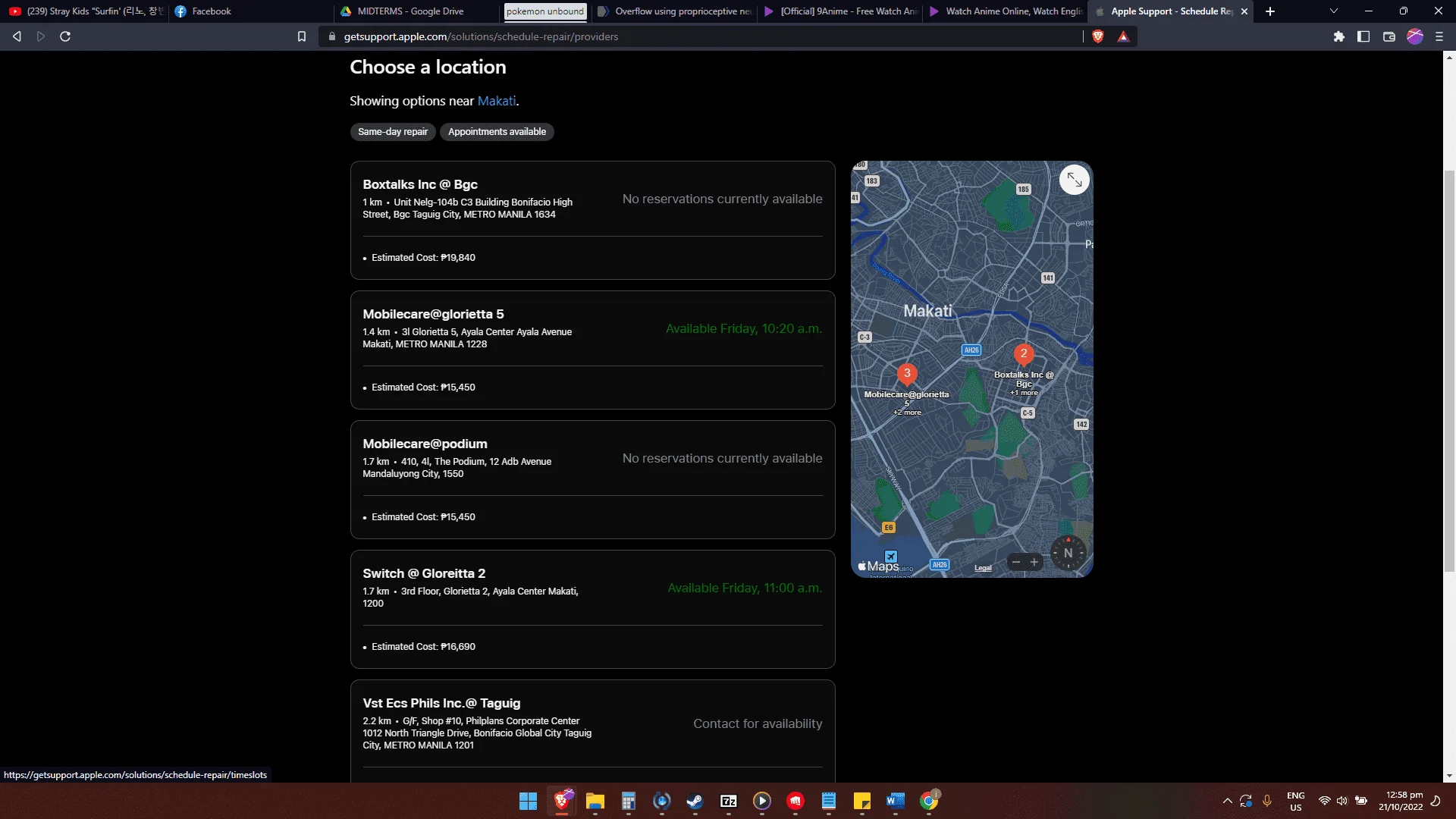
Task: Open Sticky Notes from the taskbar
Action: [862, 801]
